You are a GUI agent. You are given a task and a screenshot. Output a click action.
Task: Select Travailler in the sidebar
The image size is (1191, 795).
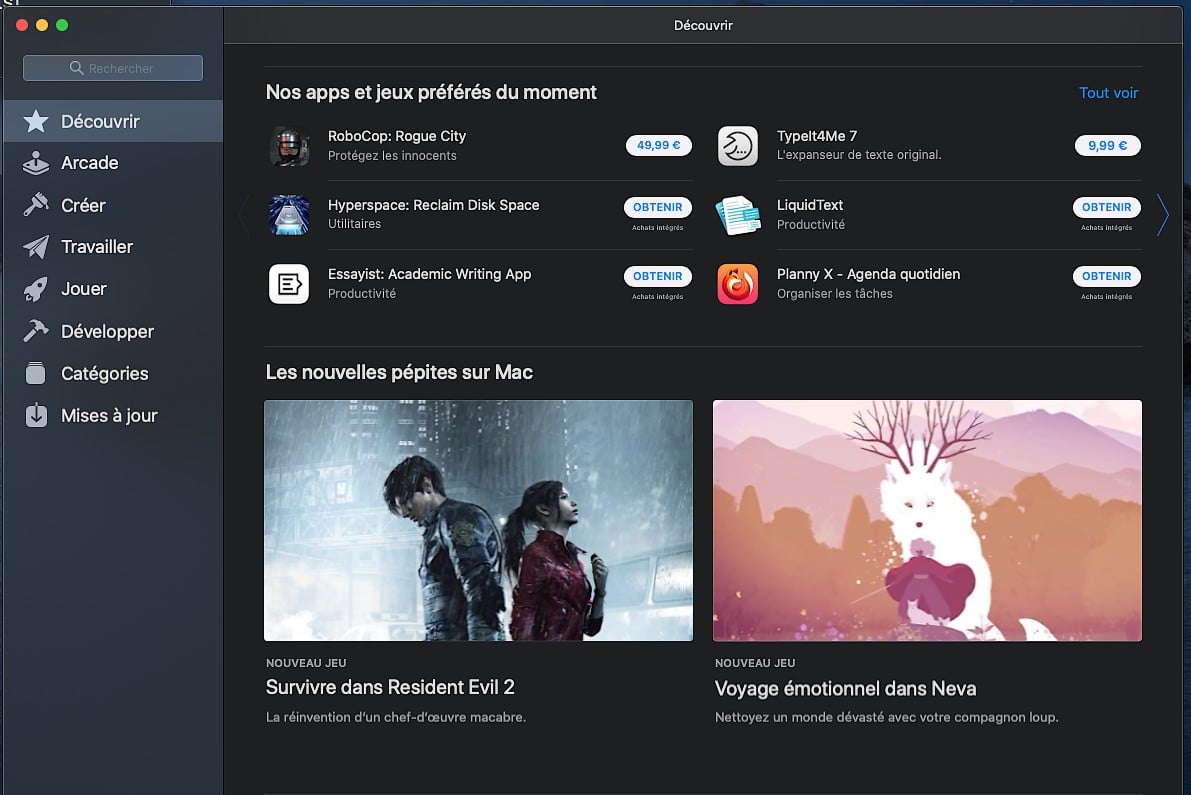point(113,247)
